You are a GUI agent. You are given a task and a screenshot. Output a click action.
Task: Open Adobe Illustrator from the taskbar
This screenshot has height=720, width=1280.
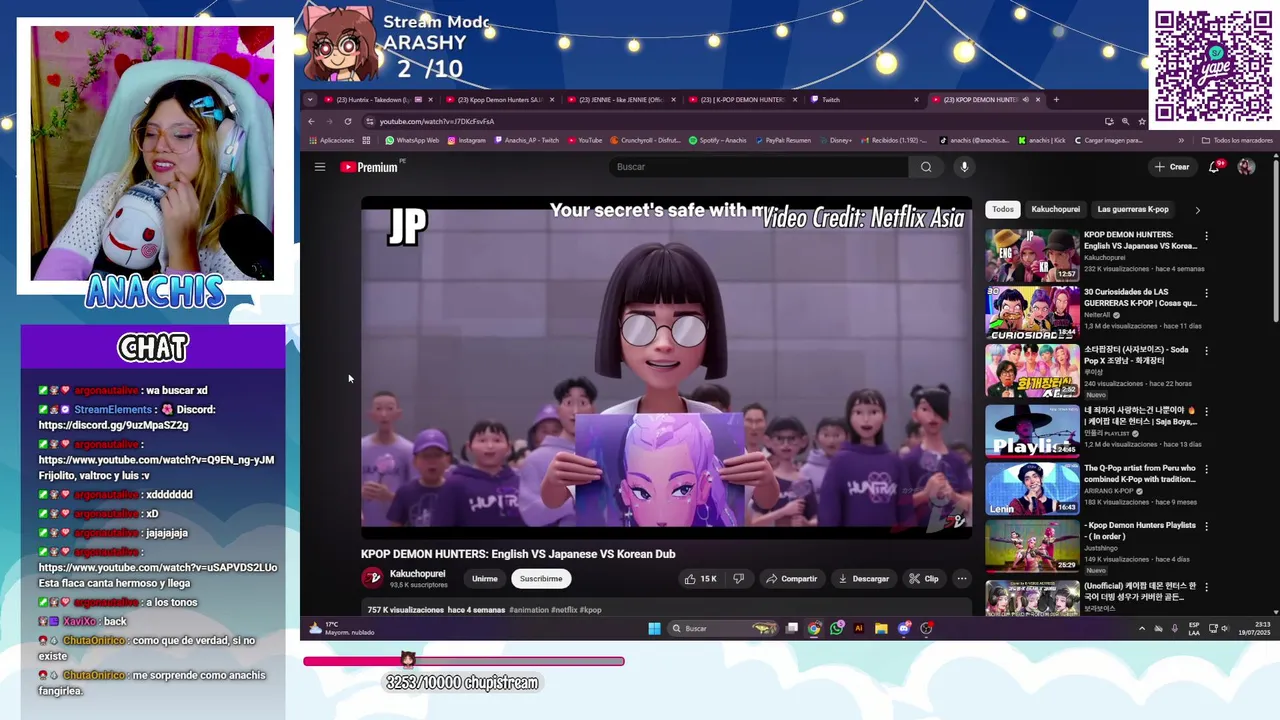pyautogui.click(x=858, y=628)
